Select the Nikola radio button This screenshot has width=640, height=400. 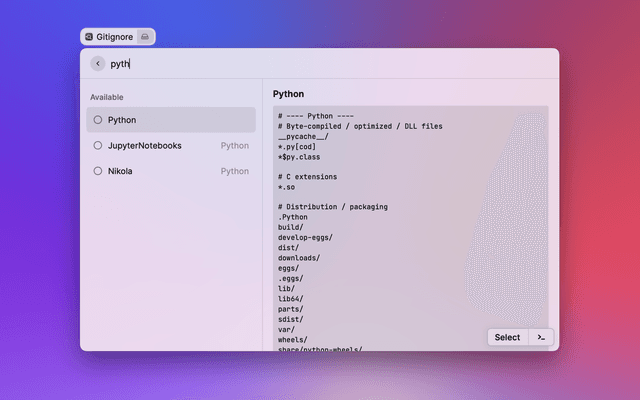(97, 171)
